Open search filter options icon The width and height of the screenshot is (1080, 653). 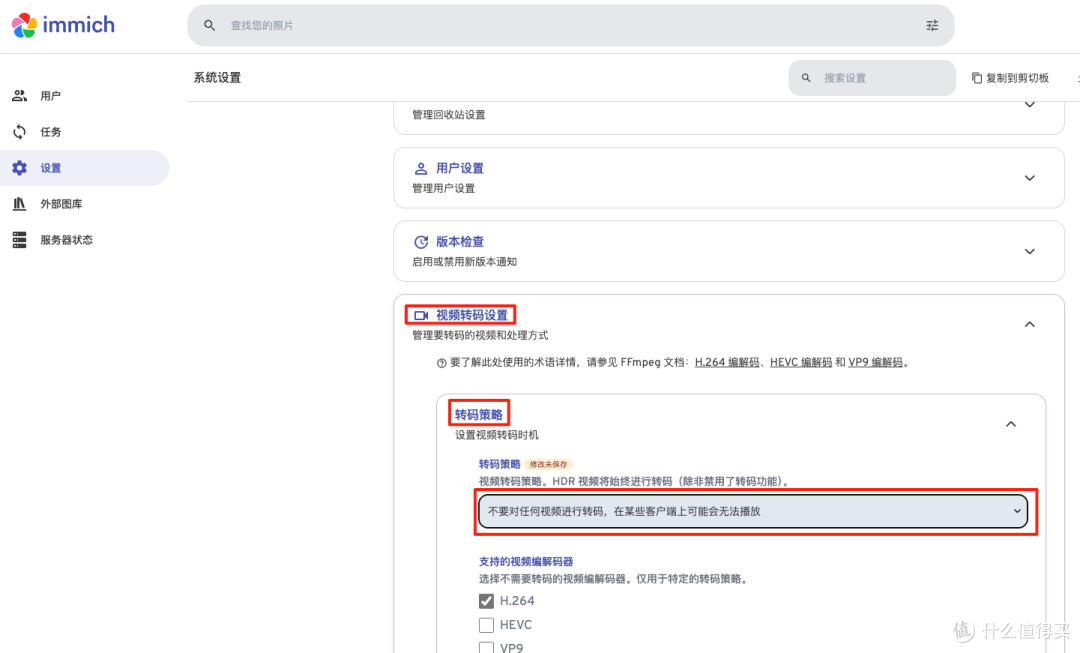point(932,25)
